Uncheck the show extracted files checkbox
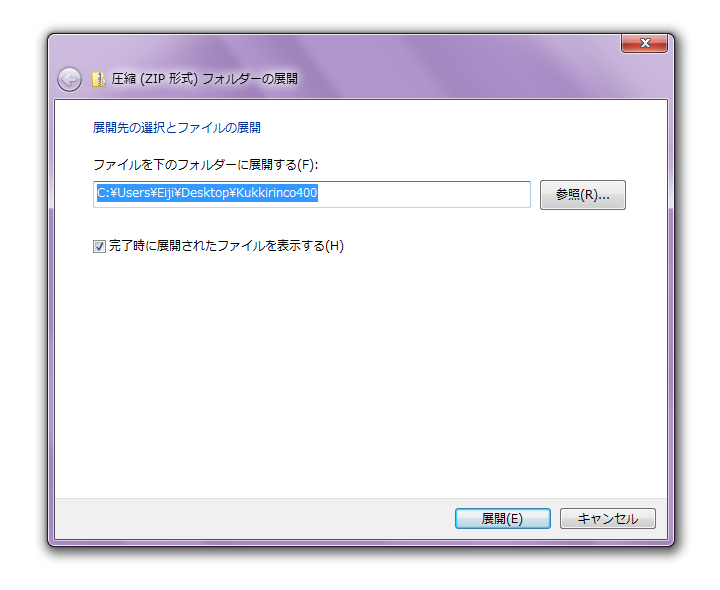720x590 pixels. tap(99, 247)
